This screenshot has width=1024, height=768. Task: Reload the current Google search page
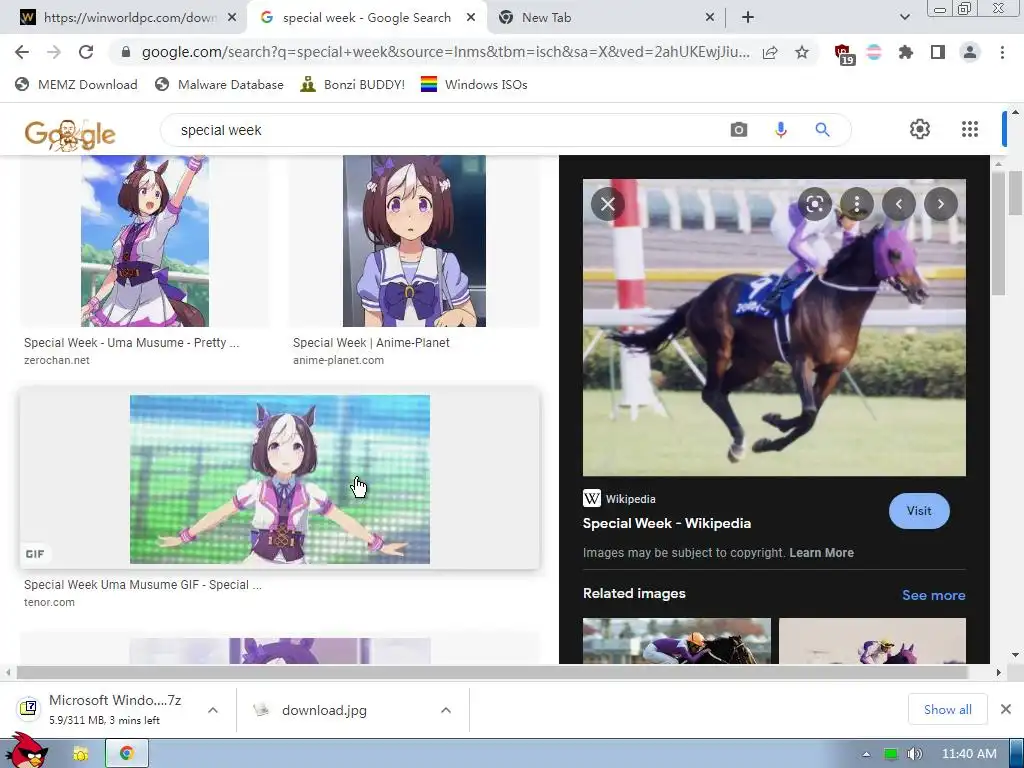(x=86, y=52)
